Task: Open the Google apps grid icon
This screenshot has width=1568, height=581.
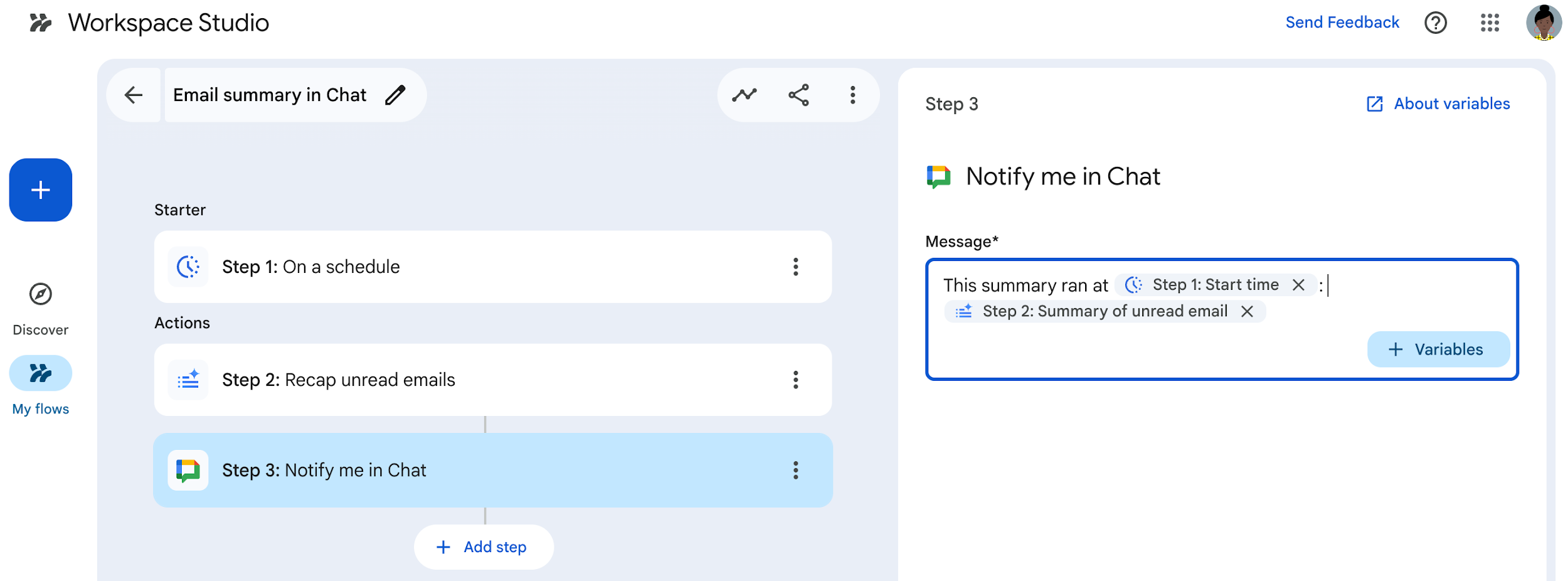Action: point(1490,23)
